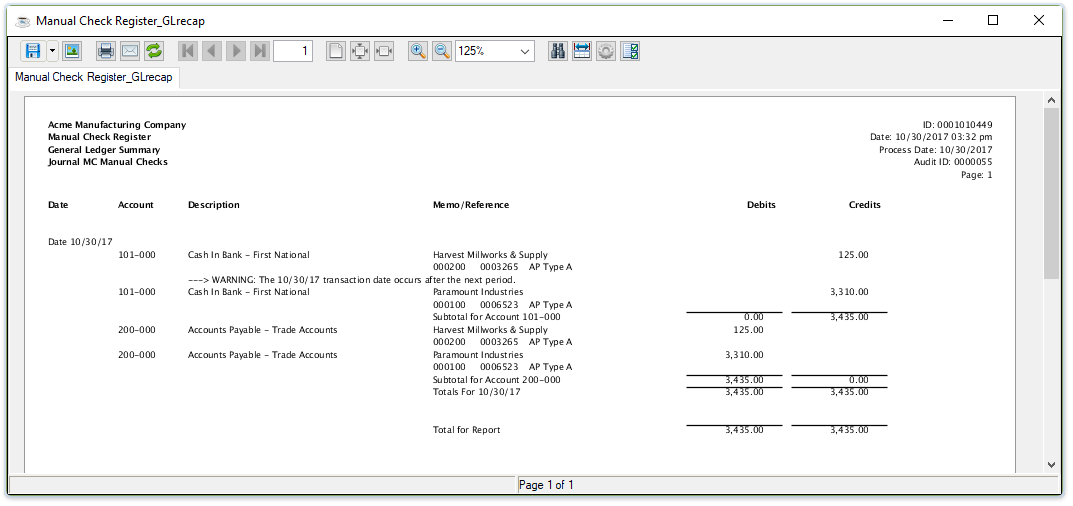The image size is (1073, 506).
Task: Click the vertical scrollbar up arrow
Action: [1052, 101]
